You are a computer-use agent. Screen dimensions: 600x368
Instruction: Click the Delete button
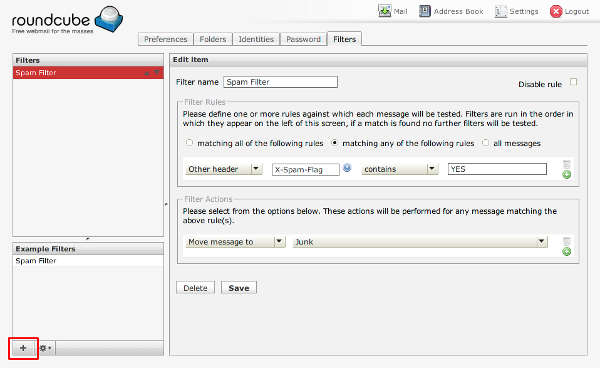click(195, 288)
